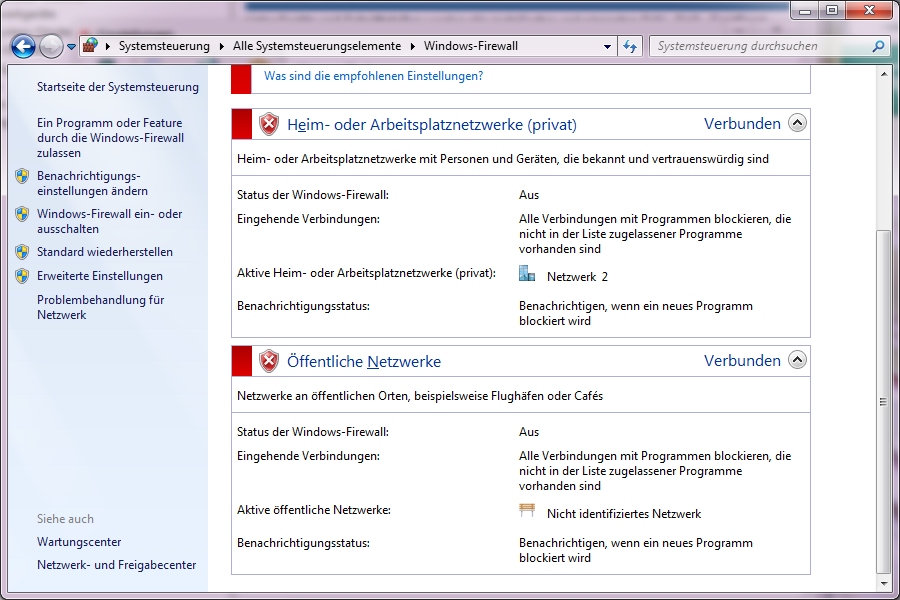Click Nicht identifiziertes Netzwerk text

tap(624, 514)
